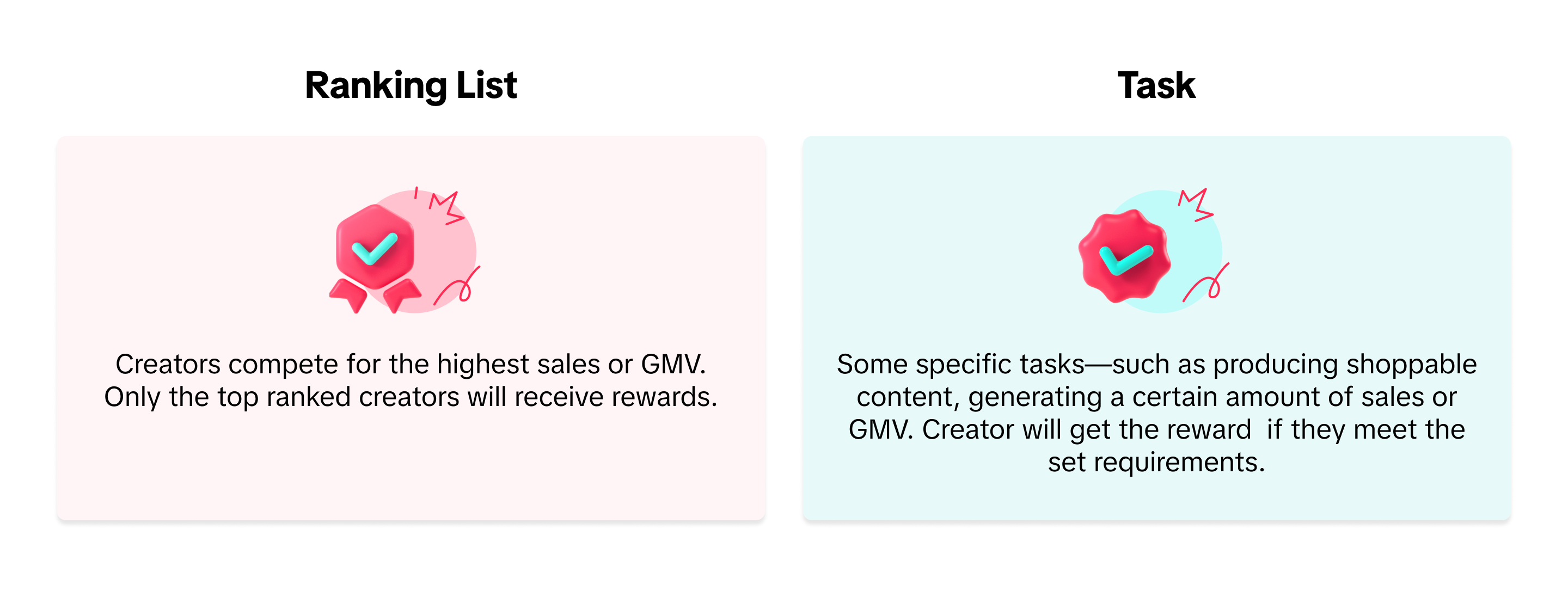Click the teal checkmark inside the hexagon badge
1568x591 pixels.
375,249
